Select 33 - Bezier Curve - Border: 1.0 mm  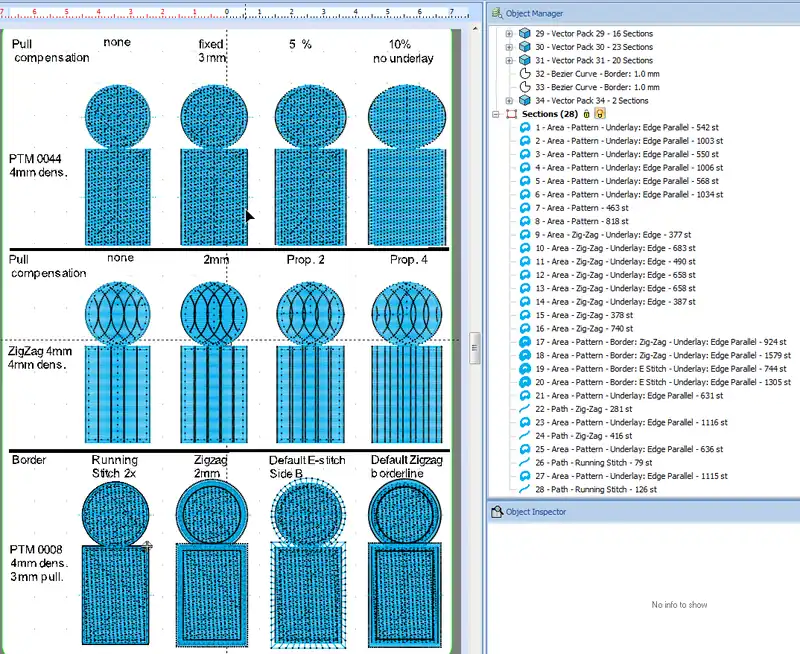coord(597,87)
